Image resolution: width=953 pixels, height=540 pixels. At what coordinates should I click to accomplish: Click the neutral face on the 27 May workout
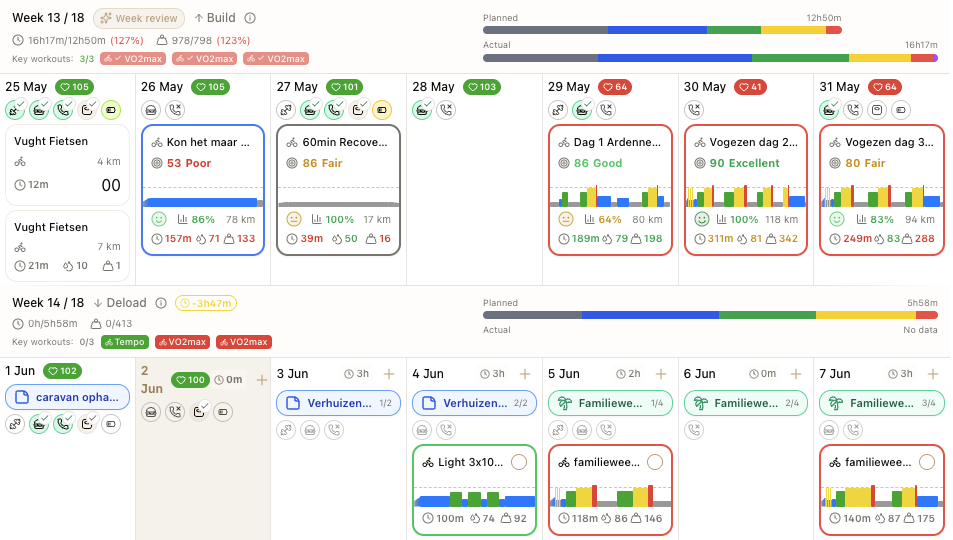294,219
